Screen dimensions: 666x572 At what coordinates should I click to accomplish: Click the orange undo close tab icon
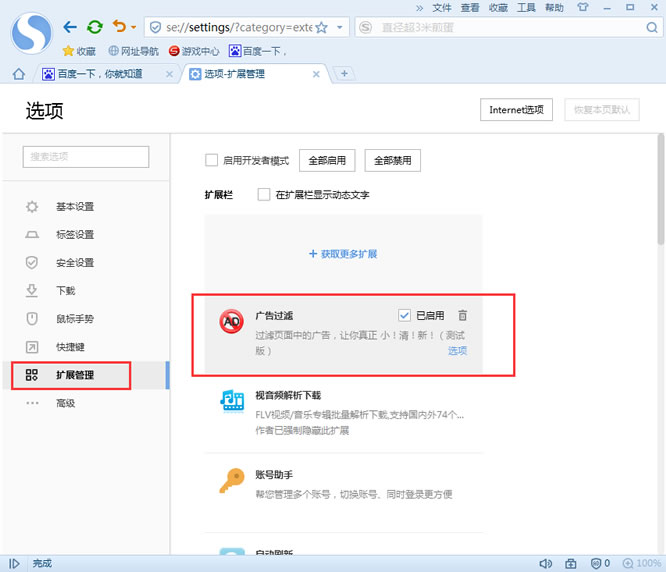click(119, 27)
